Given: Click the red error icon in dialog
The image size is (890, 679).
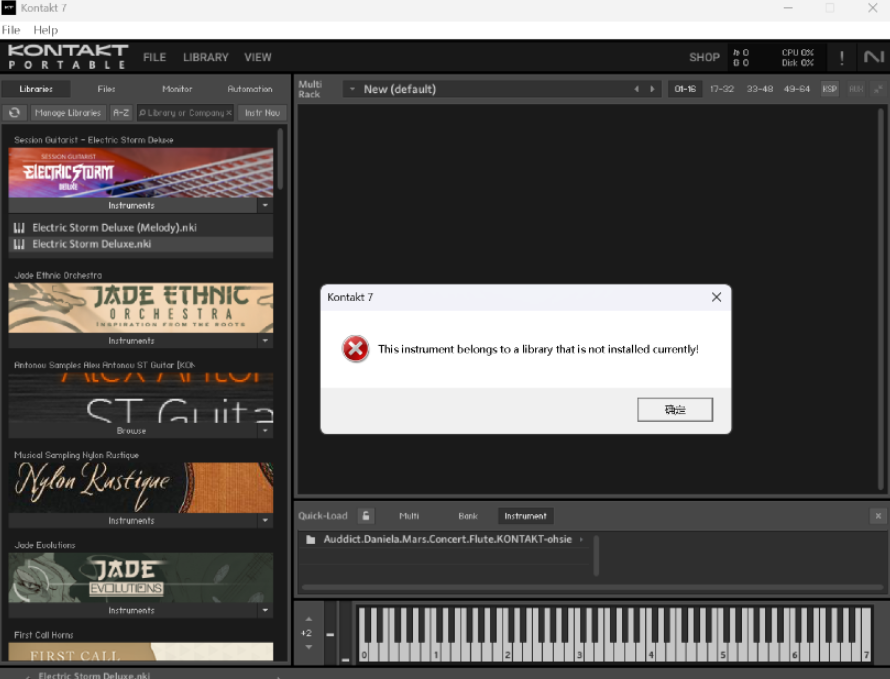Looking at the screenshot, I should (355, 349).
